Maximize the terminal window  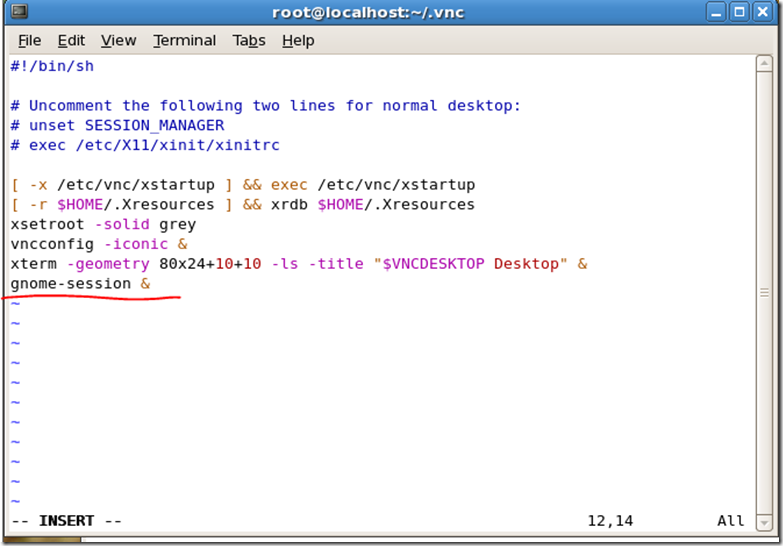739,12
